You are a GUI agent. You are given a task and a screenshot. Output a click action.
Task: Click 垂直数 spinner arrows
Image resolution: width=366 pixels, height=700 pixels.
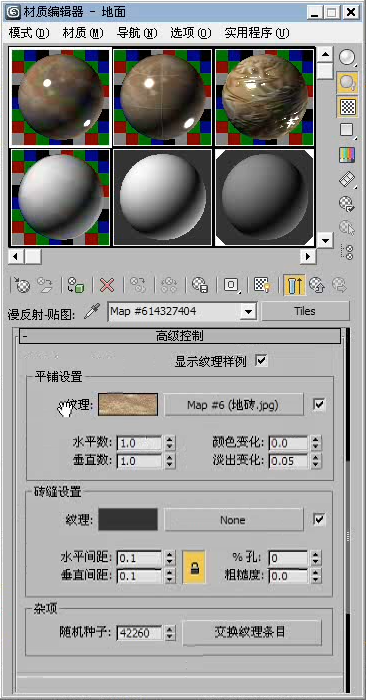[170, 461]
